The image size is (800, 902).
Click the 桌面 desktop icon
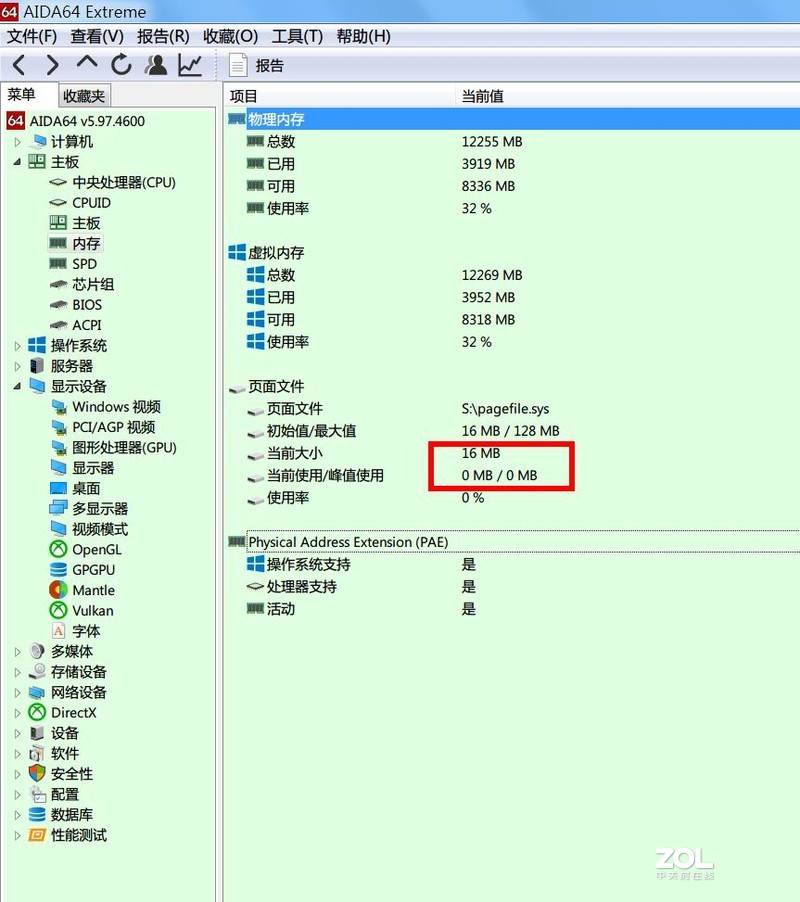point(58,488)
